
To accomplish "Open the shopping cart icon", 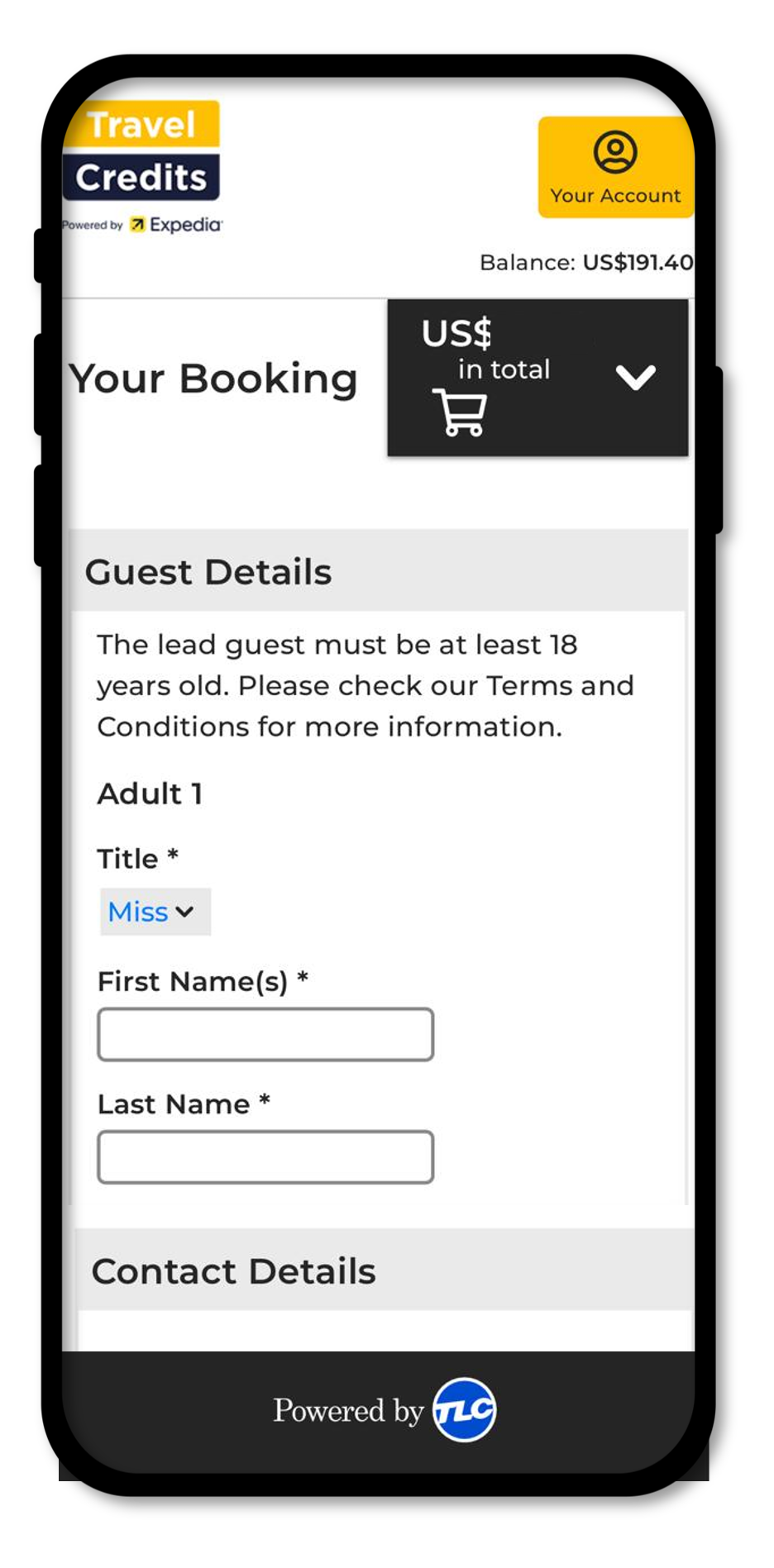I will [x=461, y=412].
